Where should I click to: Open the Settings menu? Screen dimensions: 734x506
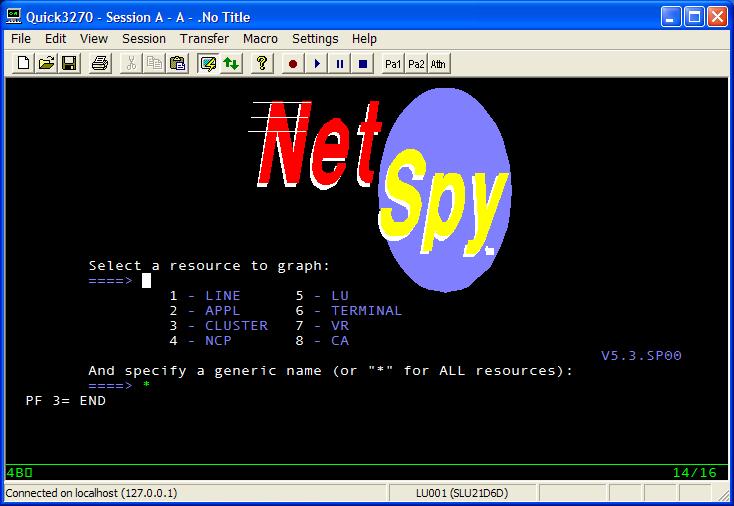315,38
